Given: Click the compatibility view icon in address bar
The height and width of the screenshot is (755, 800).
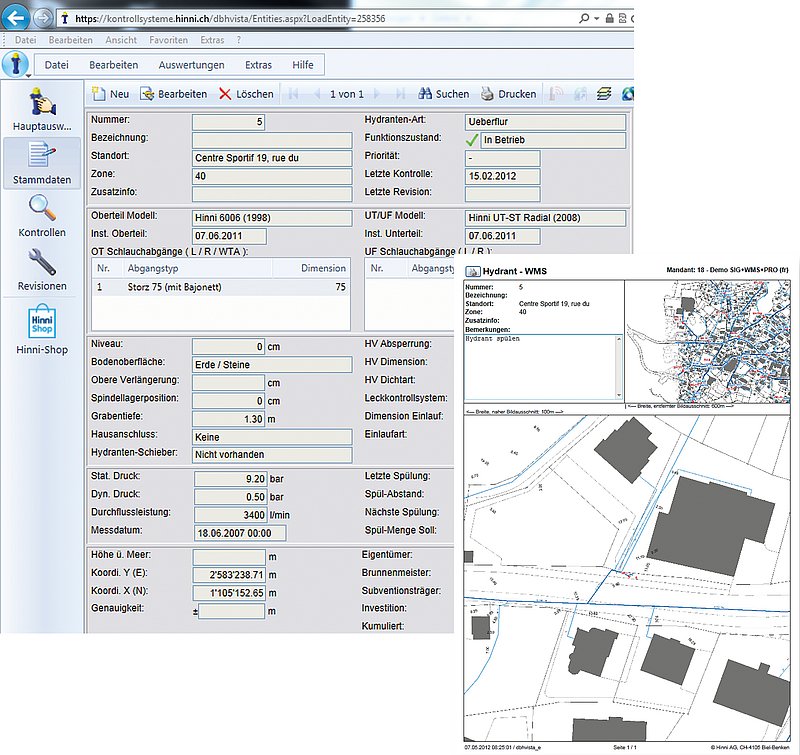Looking at the screenshot, I should (622, 18).
